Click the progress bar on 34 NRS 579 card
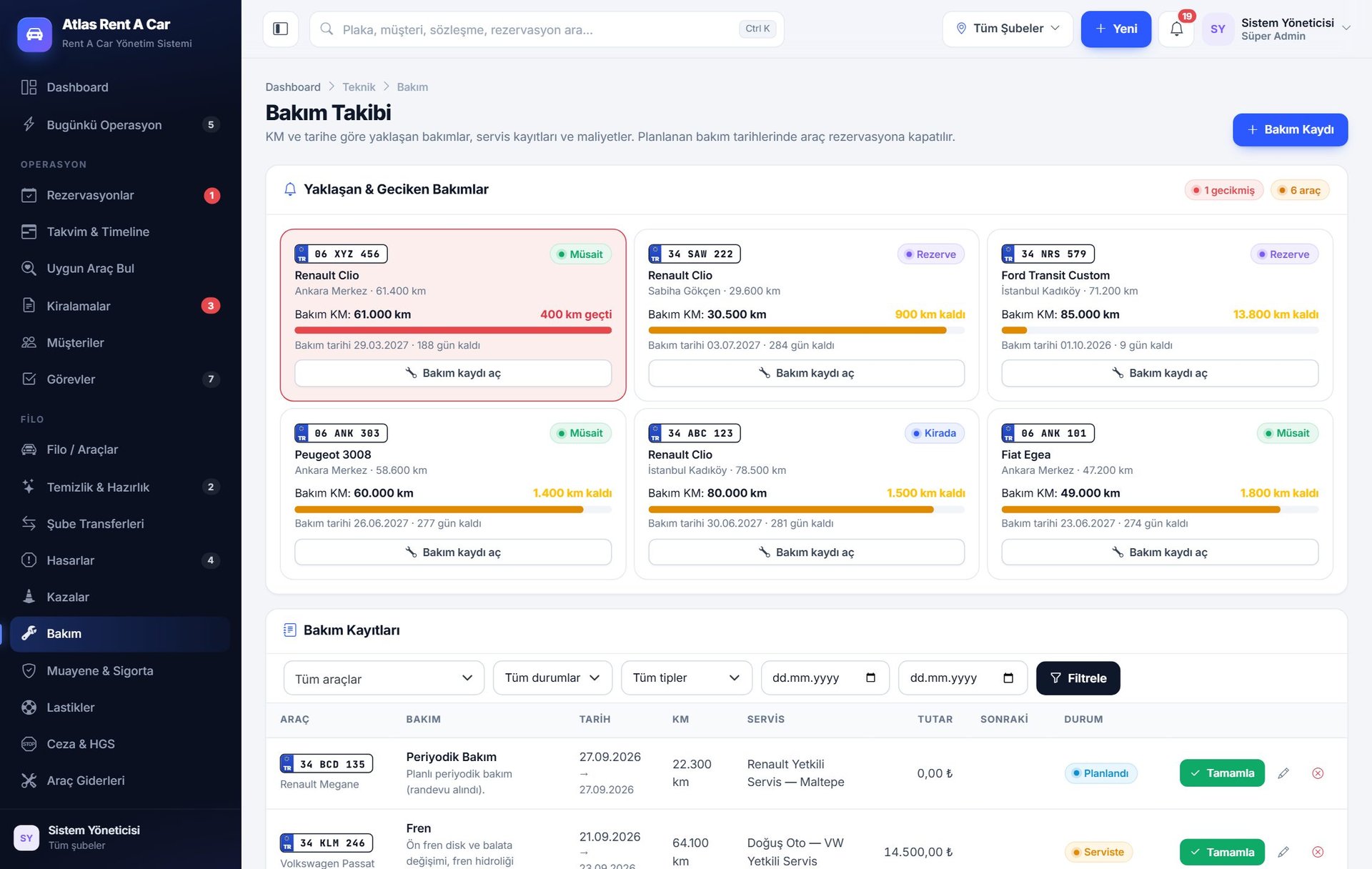This screenshot has width=1372, height=869. pos(1160,330)
